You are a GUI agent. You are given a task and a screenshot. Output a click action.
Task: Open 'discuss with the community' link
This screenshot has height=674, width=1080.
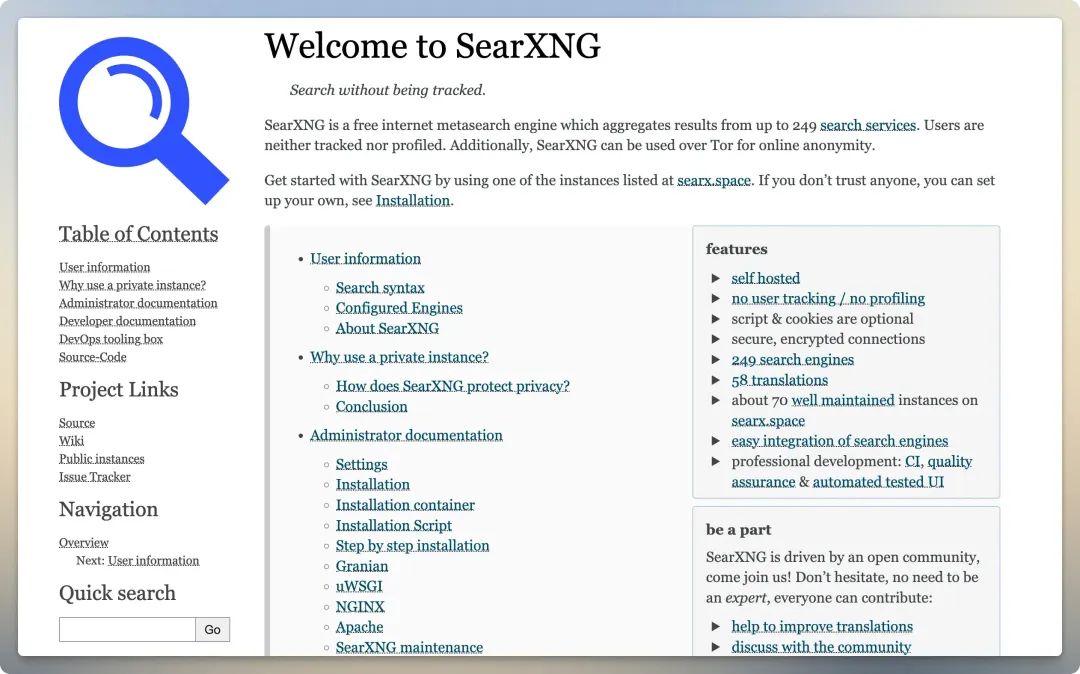(821, 647)
